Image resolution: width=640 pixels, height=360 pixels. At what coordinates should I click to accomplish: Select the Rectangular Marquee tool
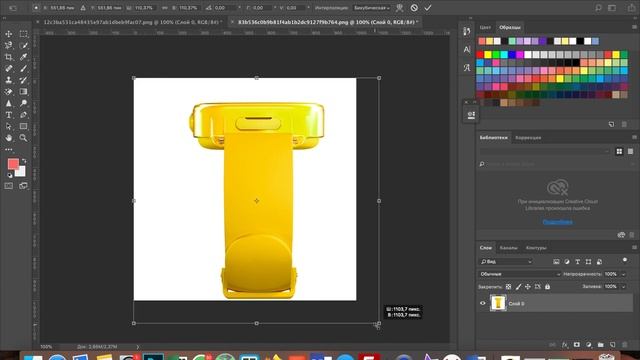[x=24, y=34]
